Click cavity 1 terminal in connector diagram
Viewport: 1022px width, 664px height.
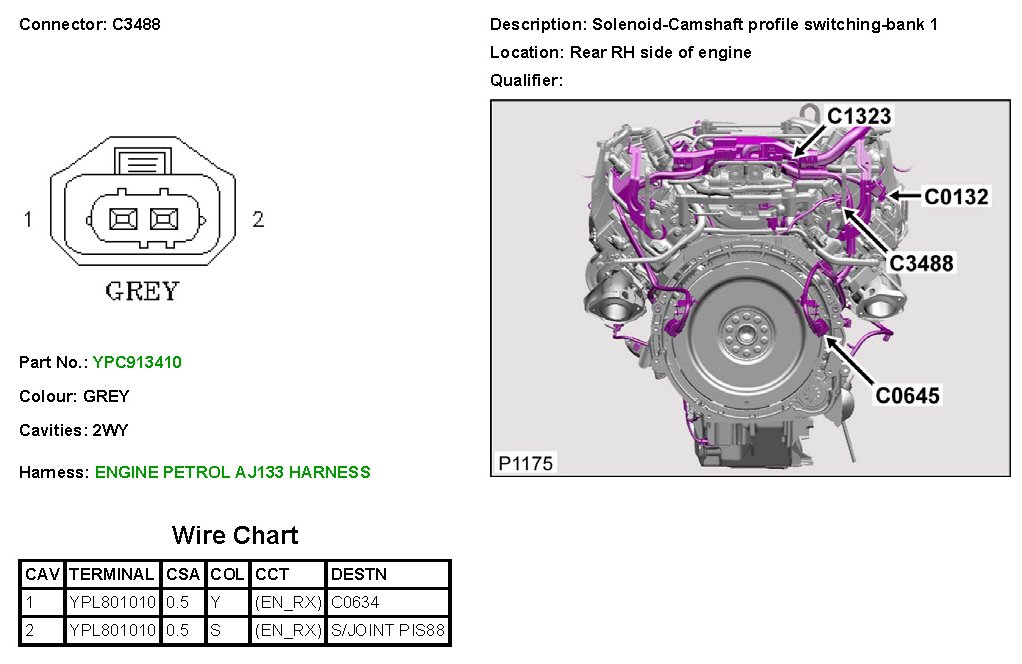[x=124, y=218]
